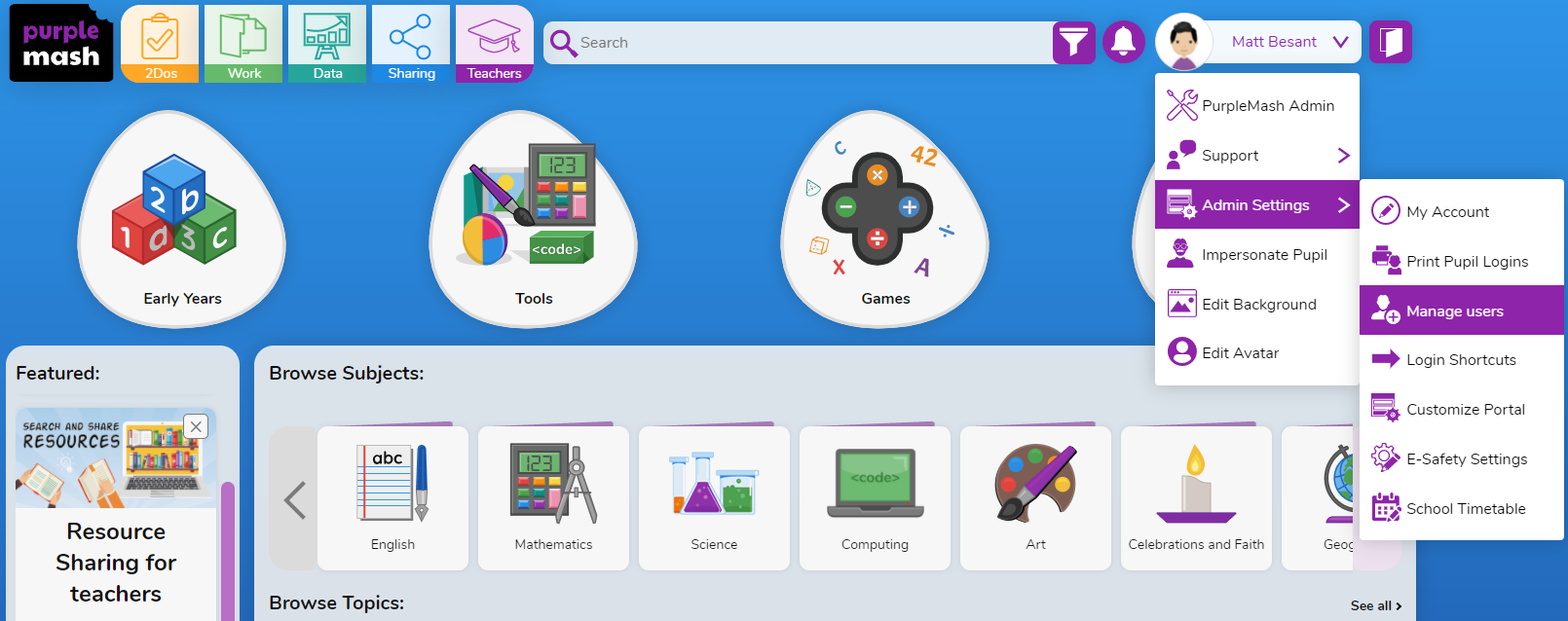
Task: Click Matt Besant's avatar picture
Action: tap(1183, 42)
